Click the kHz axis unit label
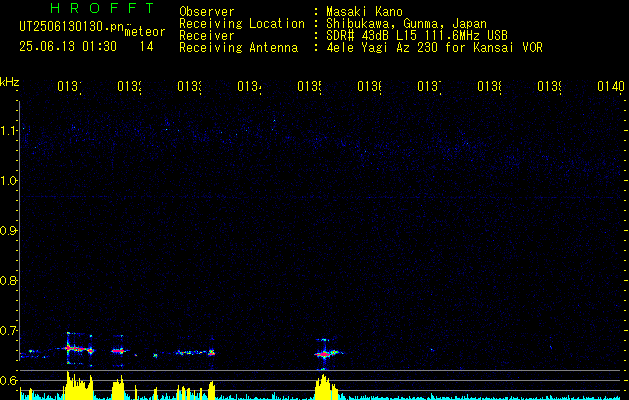Image resolution: width=629 pixels, height=400 pixels. [x=10, y=81]
